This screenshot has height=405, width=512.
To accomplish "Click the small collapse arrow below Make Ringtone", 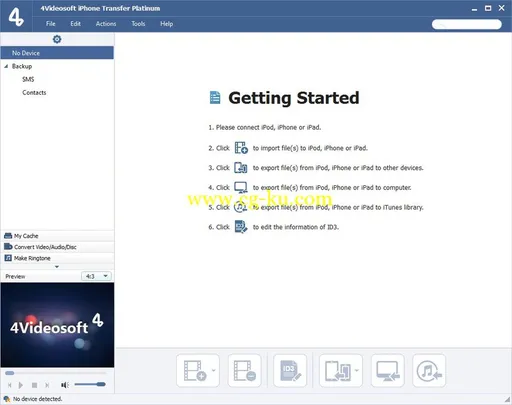I will pos(57,267).
